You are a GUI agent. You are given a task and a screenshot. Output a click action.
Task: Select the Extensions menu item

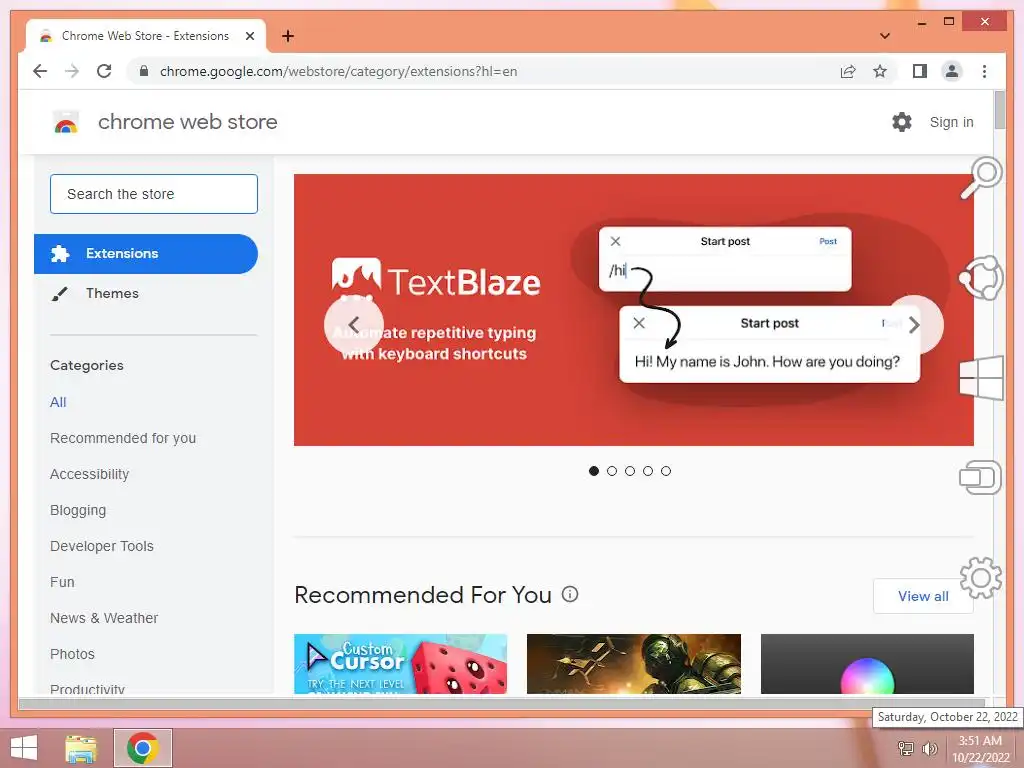[x=146, y=253]
